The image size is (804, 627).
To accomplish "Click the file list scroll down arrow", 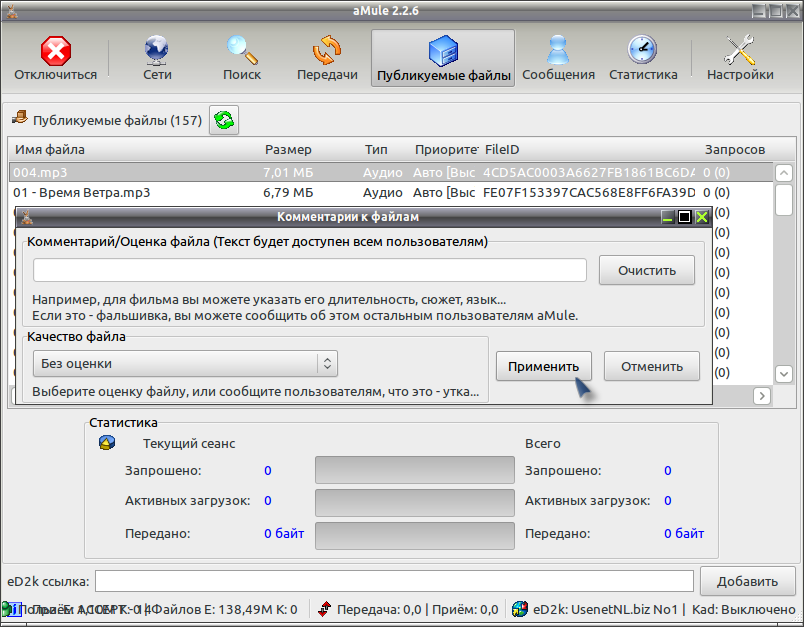I will (x=783, y=374).
